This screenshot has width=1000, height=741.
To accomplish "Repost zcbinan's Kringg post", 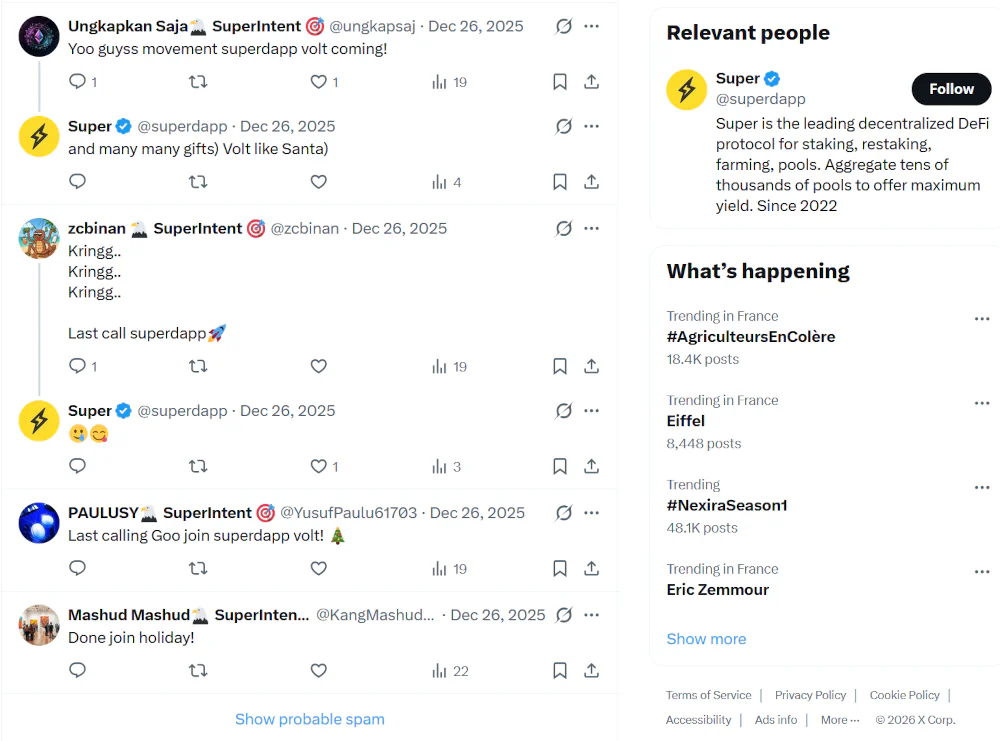I will 198,366.
